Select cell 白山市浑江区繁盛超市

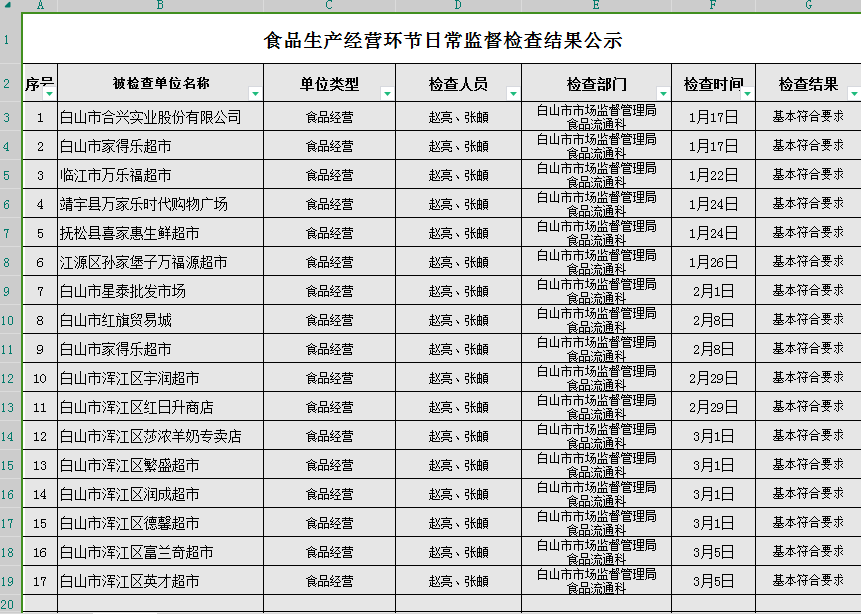pyautogui.click(x=160, y=465)
